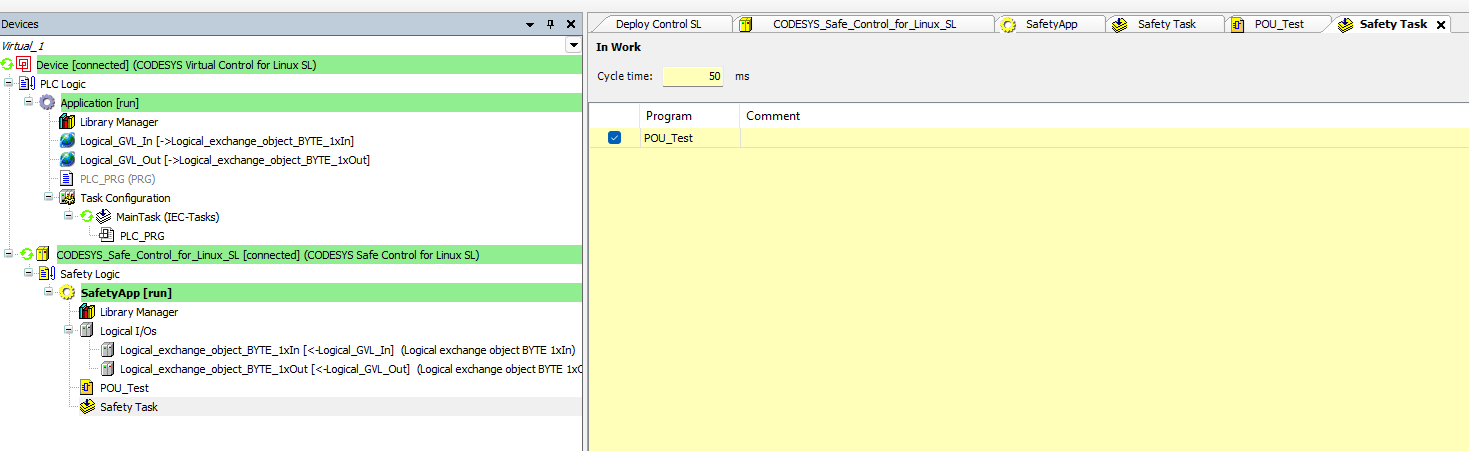Click the Safety Task icon in the tree
This screenshot has height=451, width=1469.
pyautogui.click(x=87, y=407)
